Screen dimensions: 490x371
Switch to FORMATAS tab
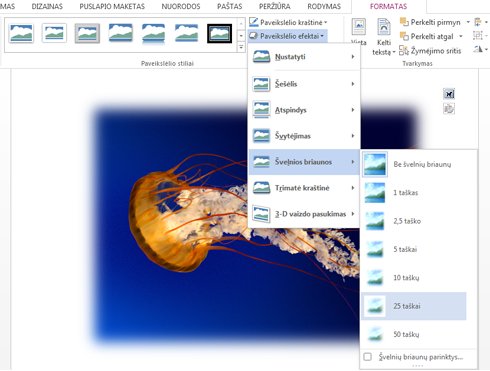tap(388, 6)
